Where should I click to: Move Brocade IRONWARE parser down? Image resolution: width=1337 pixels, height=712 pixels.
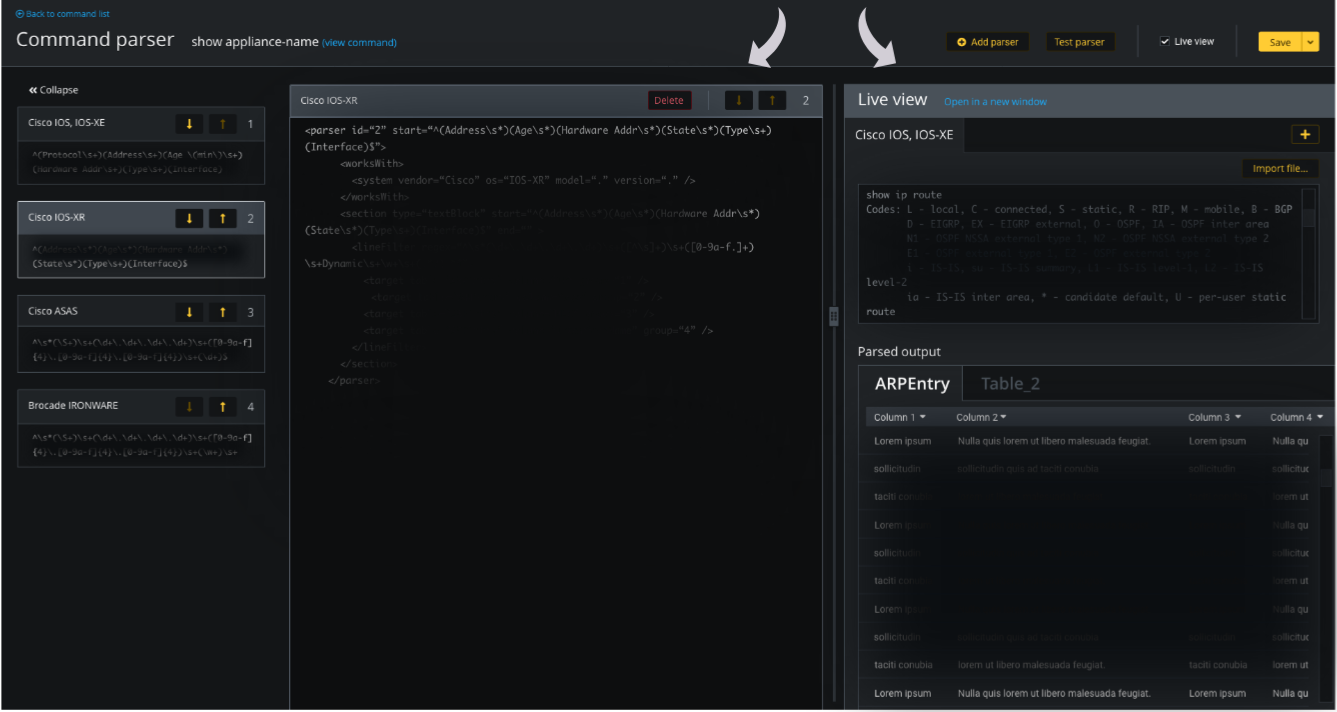189,406
